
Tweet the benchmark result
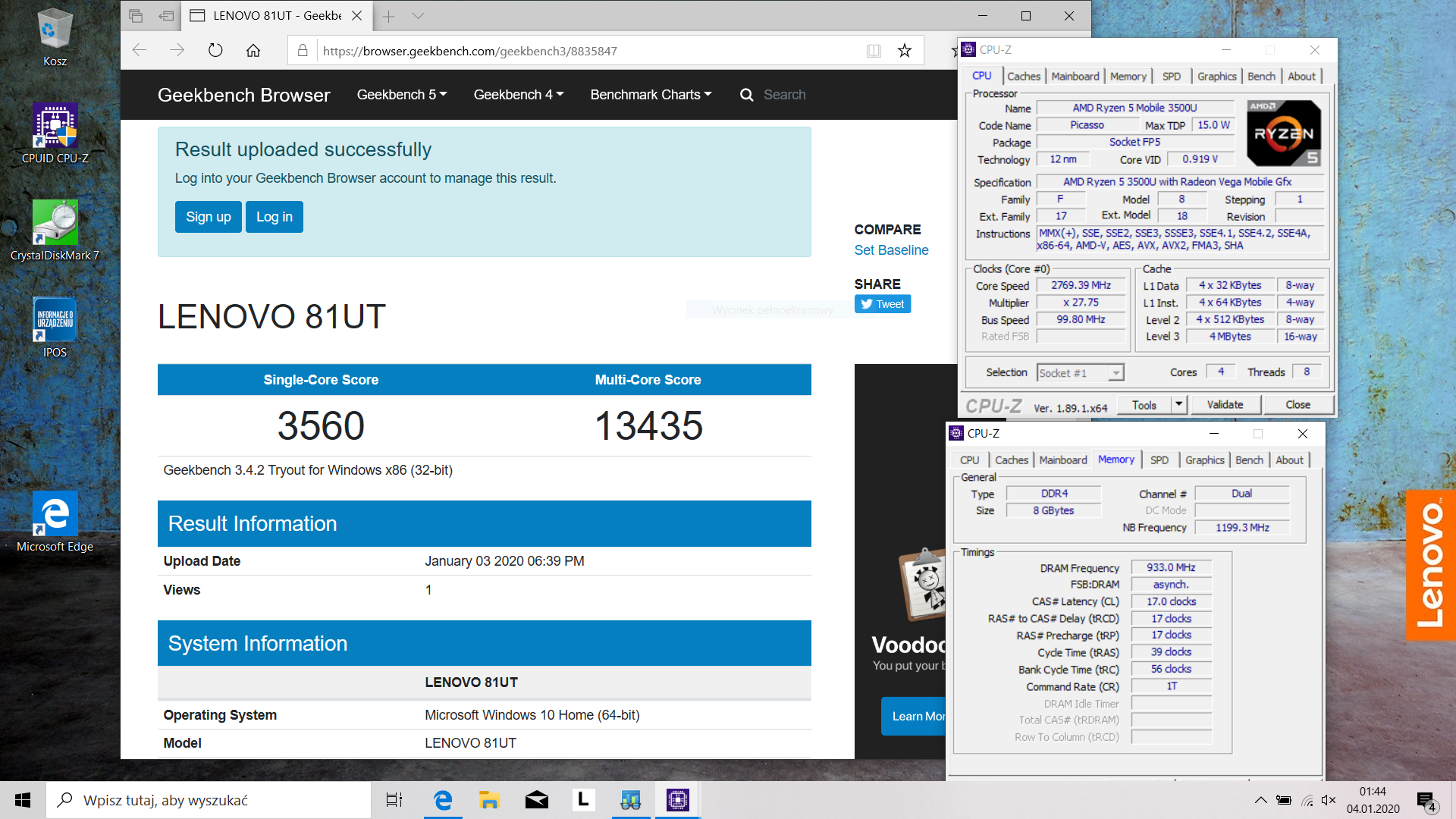883,304
